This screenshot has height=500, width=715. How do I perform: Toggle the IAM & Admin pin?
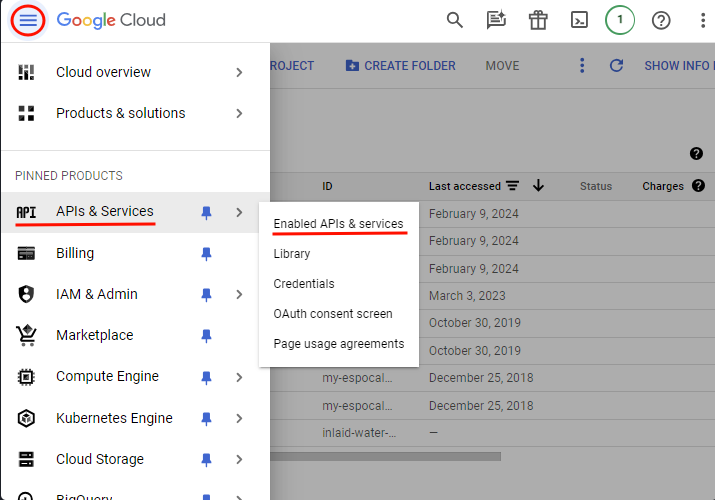[x=206, y=295]
